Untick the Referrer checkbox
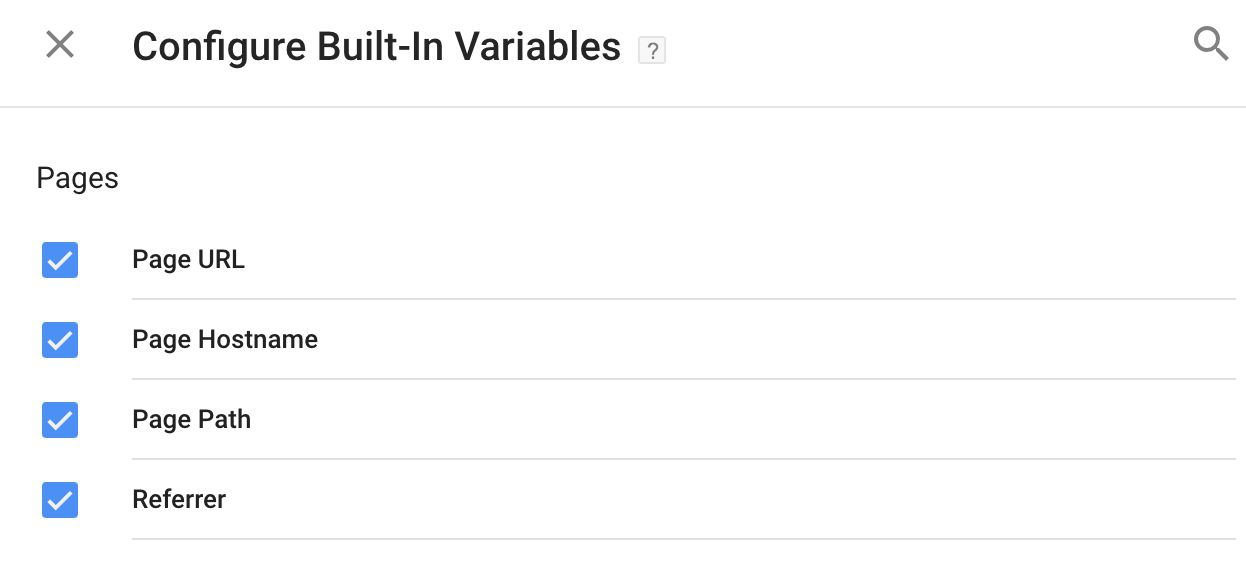The height and width of the screenshot is (562, 1246). [x=60, y=500]
